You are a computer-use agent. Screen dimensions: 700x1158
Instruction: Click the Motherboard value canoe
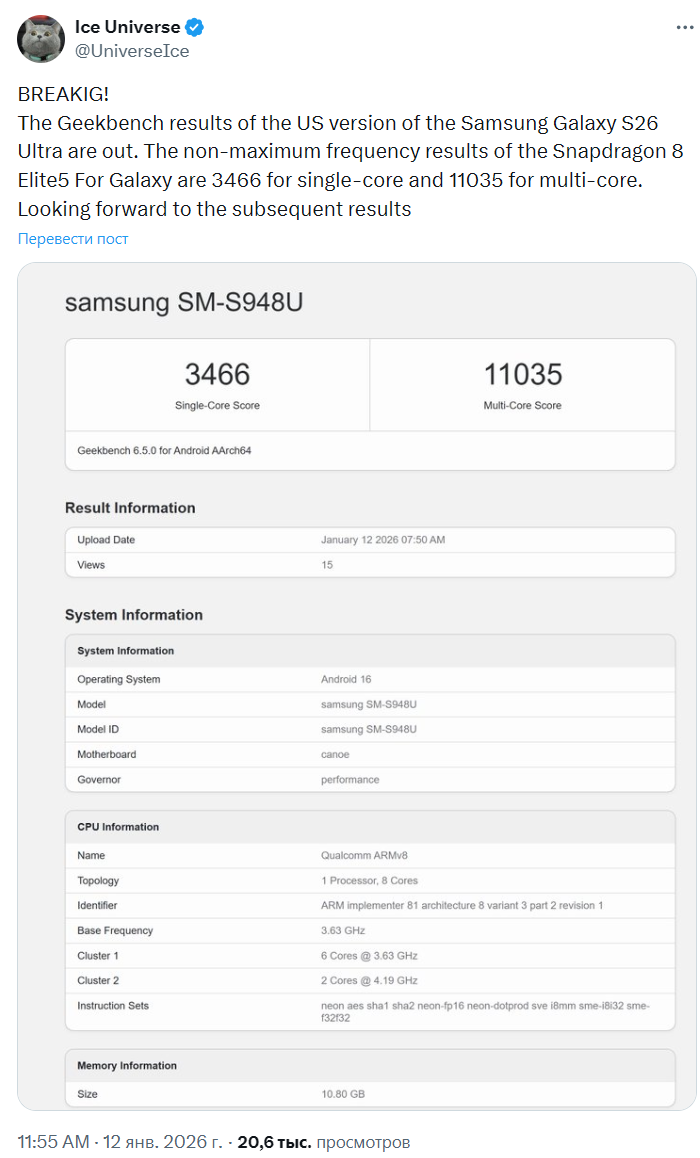[x=335, y=755]
